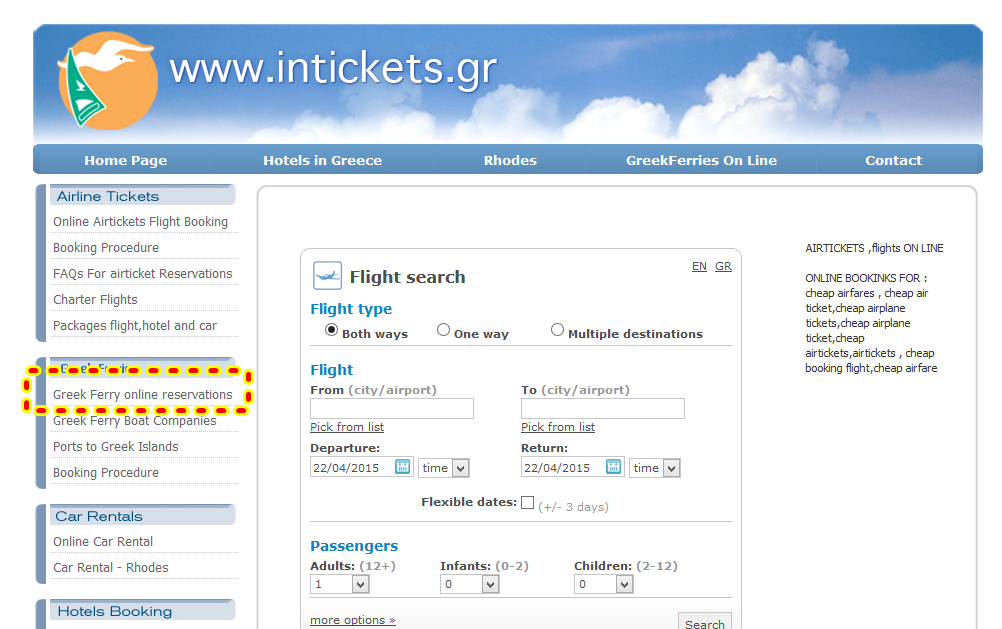Open the Departure time dropdown
Image resolution: width=1002 pixels, height=629 pixels.
[x=444, y=468]
